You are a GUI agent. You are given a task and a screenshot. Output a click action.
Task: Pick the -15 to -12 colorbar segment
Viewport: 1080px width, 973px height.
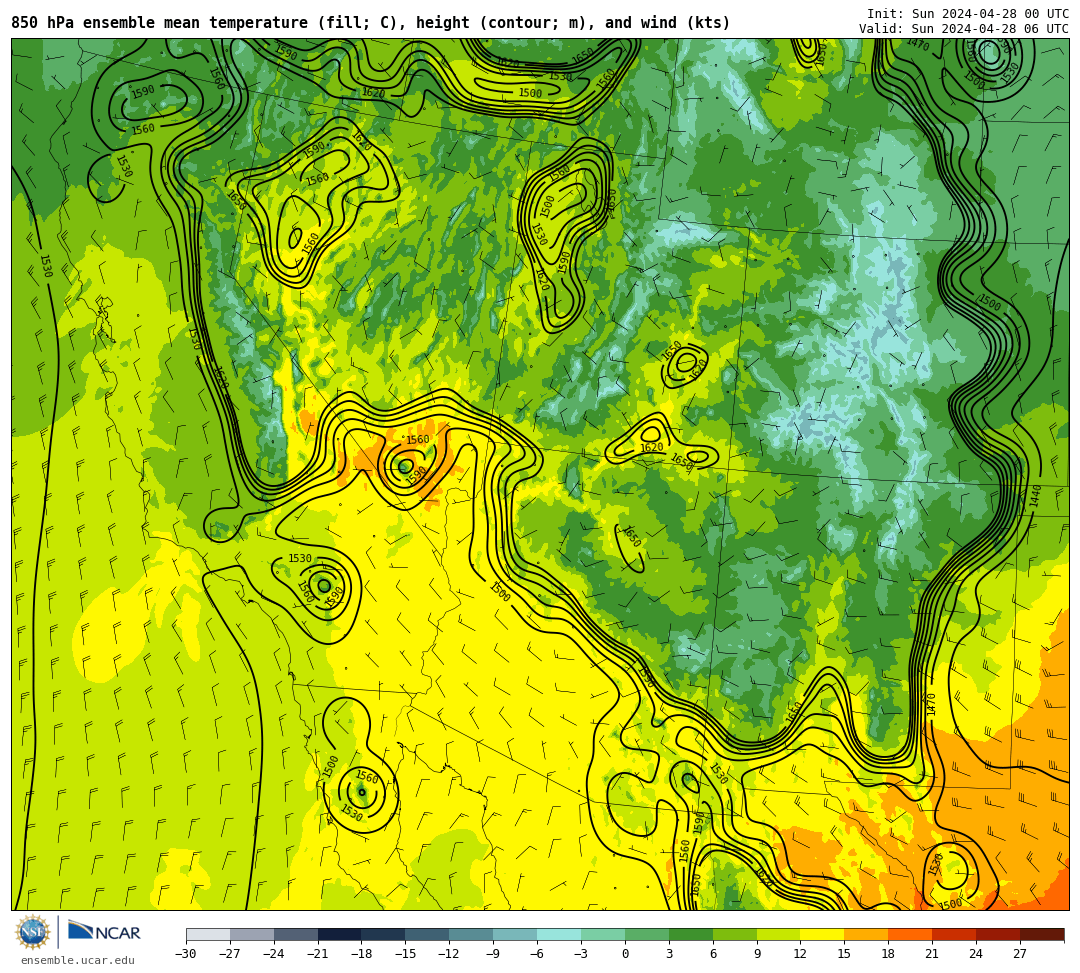click(428, 934)
